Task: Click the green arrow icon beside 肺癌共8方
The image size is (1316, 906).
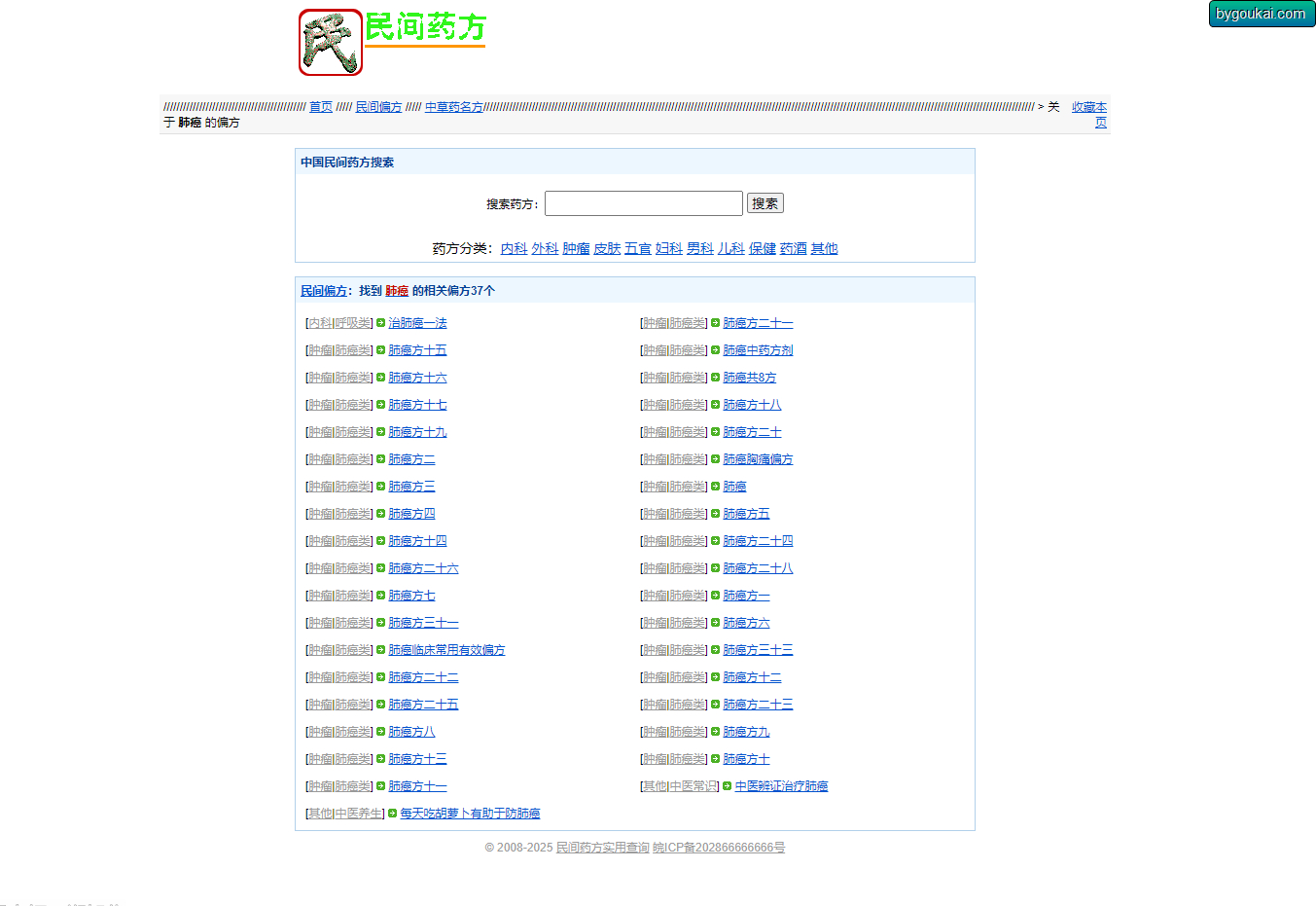Action: (715, 378)
